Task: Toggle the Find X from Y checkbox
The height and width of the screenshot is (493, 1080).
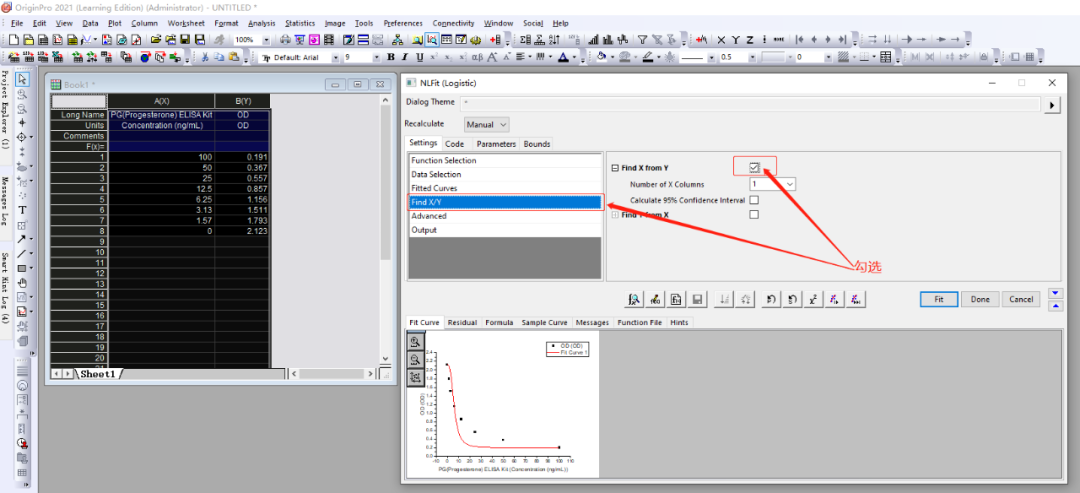Action: tap(754, 168)
